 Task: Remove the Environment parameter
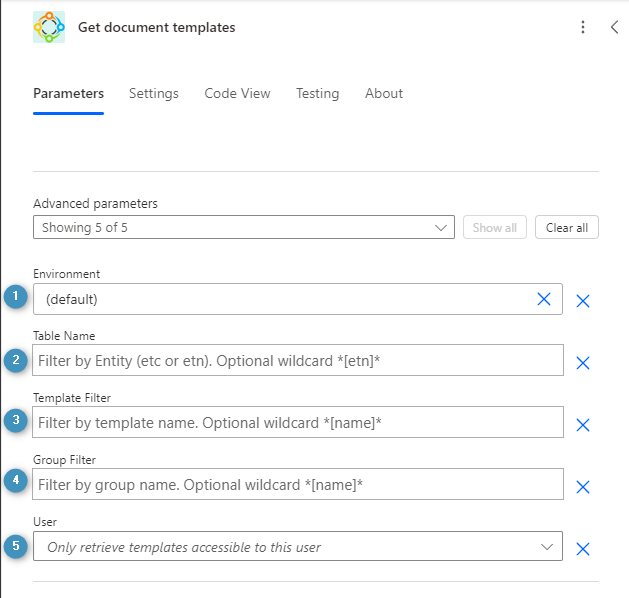582,301
